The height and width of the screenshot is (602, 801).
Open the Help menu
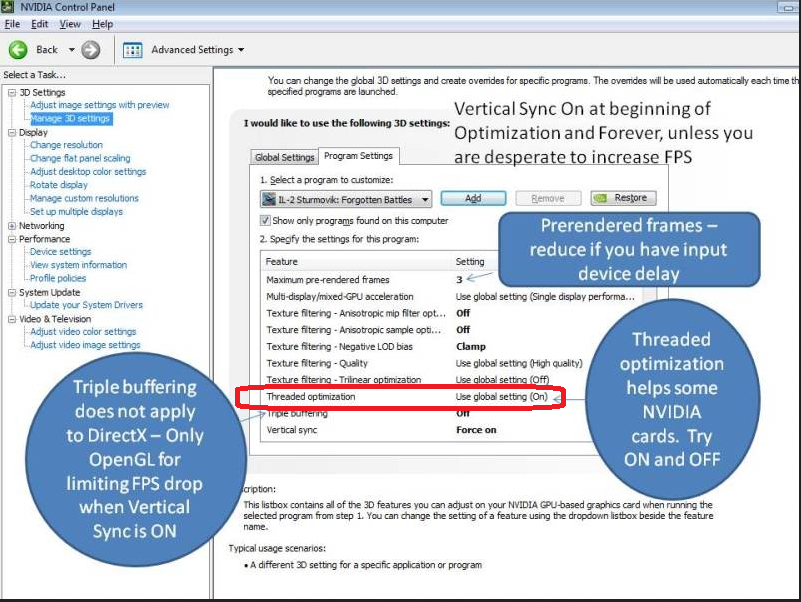103,24
